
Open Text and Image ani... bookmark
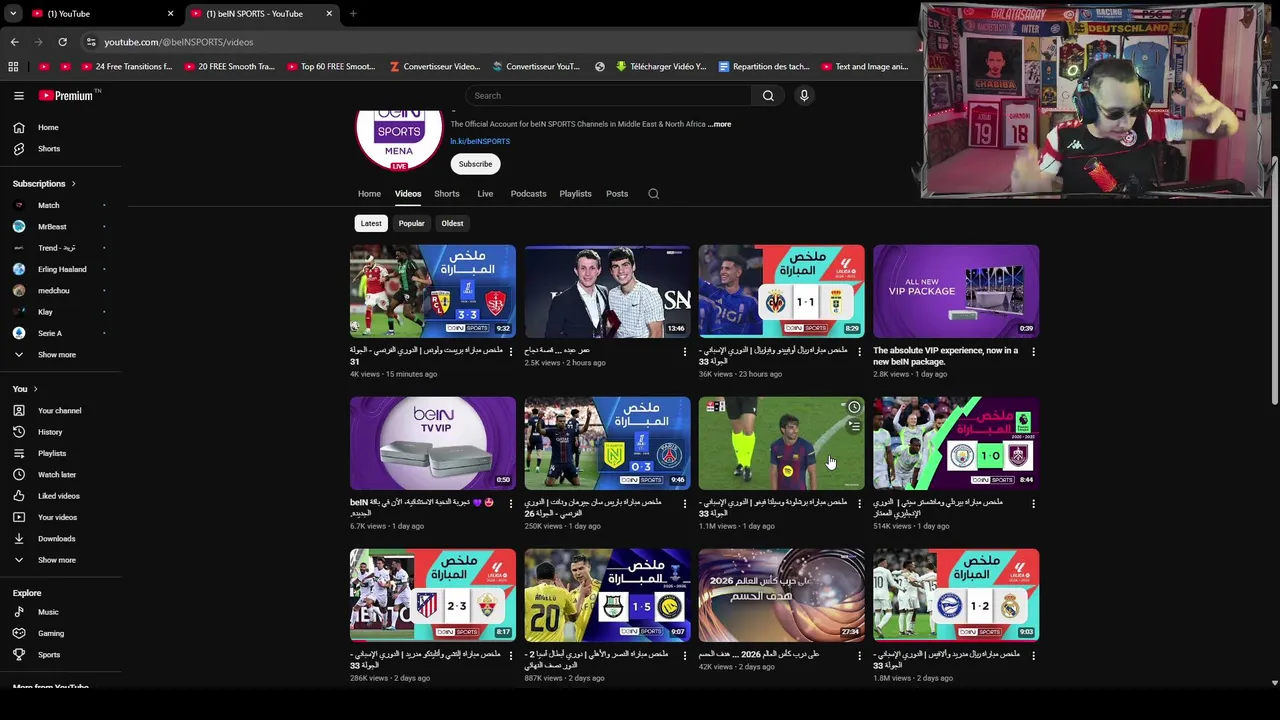[x=865, y=67]
